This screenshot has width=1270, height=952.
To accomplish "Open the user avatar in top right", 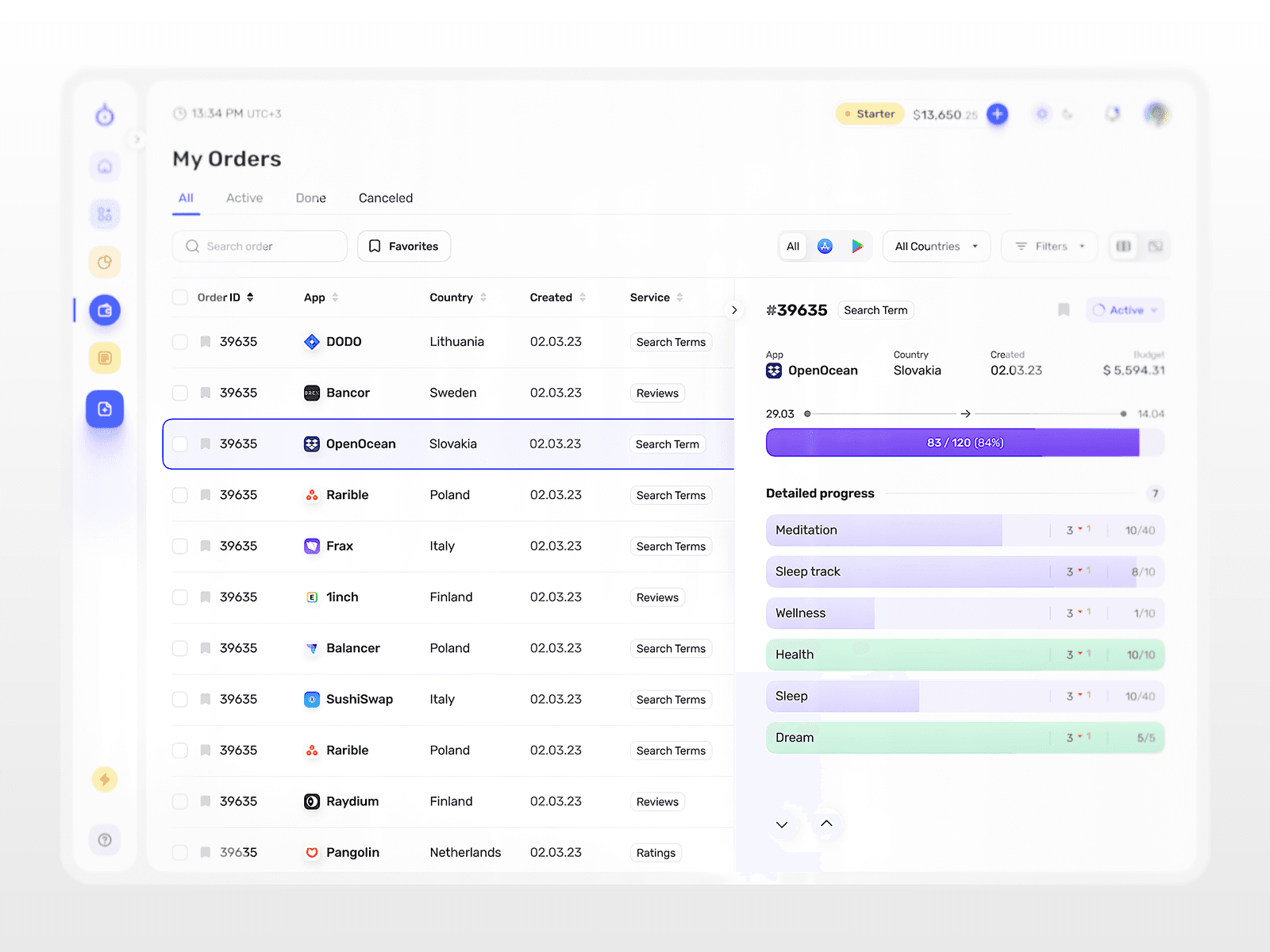I will 1156,114.
